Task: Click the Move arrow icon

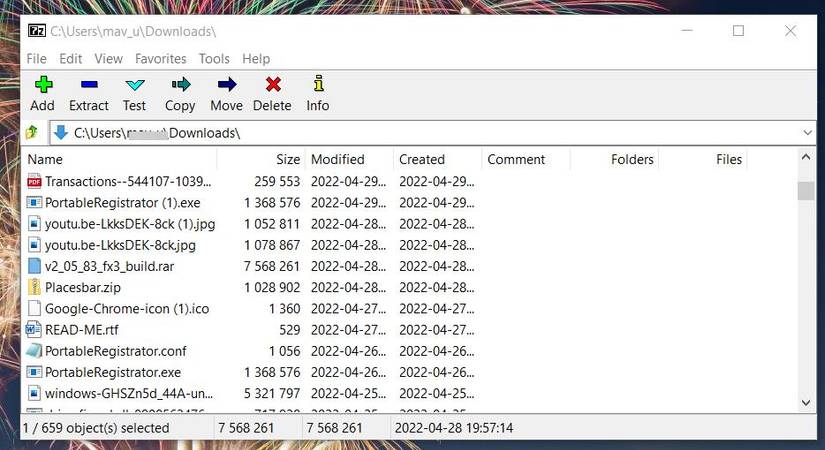Action: pyautogui.click(x=227, y=84)
